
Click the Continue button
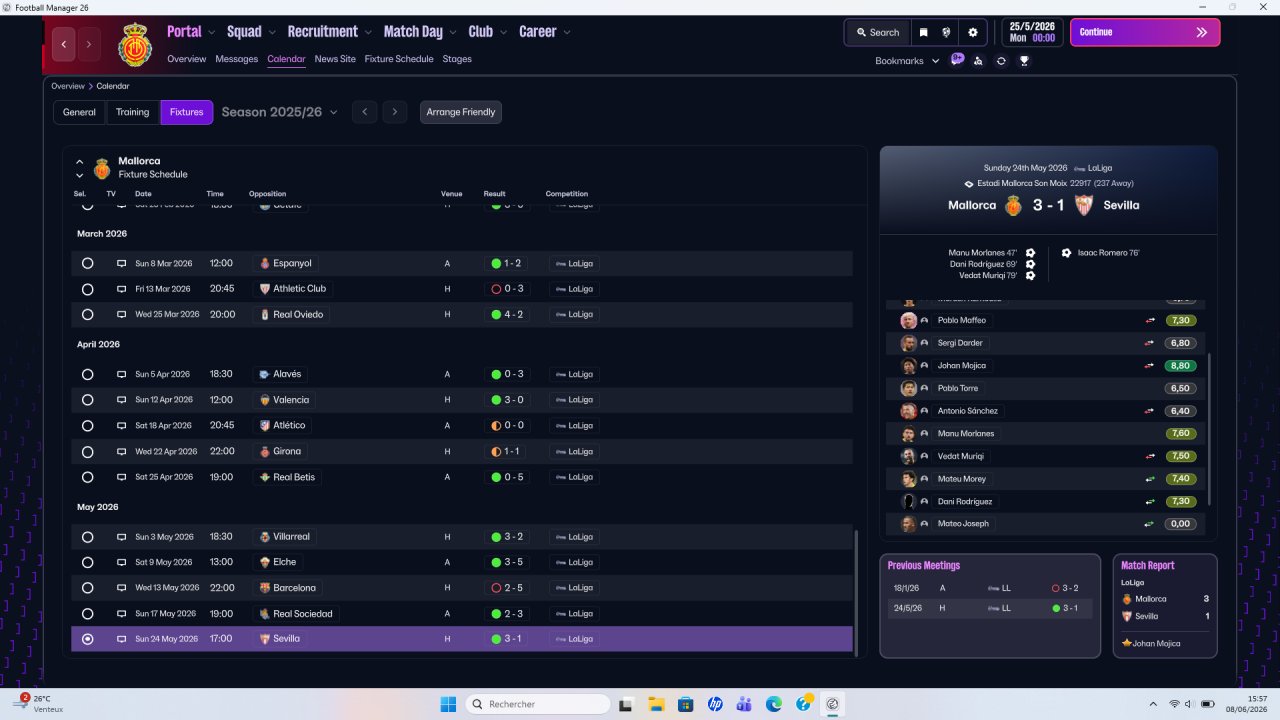click(x=1145, y=32)
